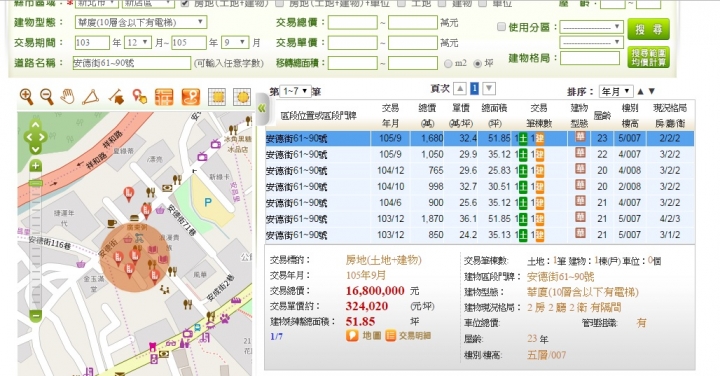720x376 pixels.
Task: Select the circle area selection tool
Action: [x=242, y=97]
